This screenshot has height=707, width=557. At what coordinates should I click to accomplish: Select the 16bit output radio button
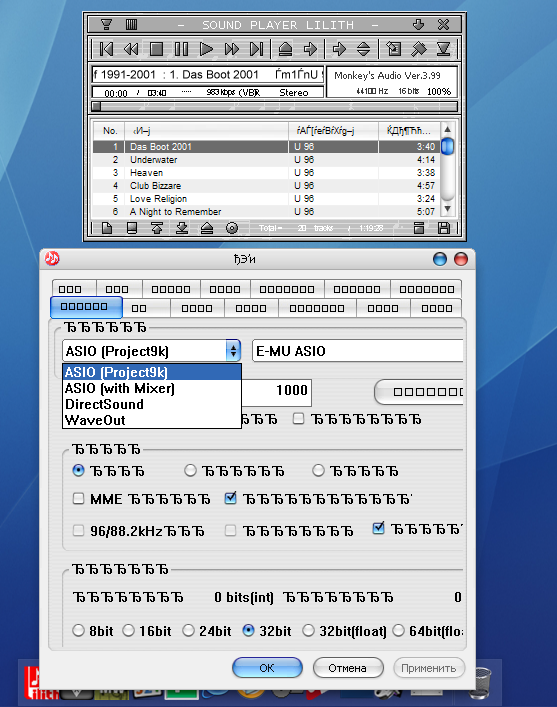129,630
